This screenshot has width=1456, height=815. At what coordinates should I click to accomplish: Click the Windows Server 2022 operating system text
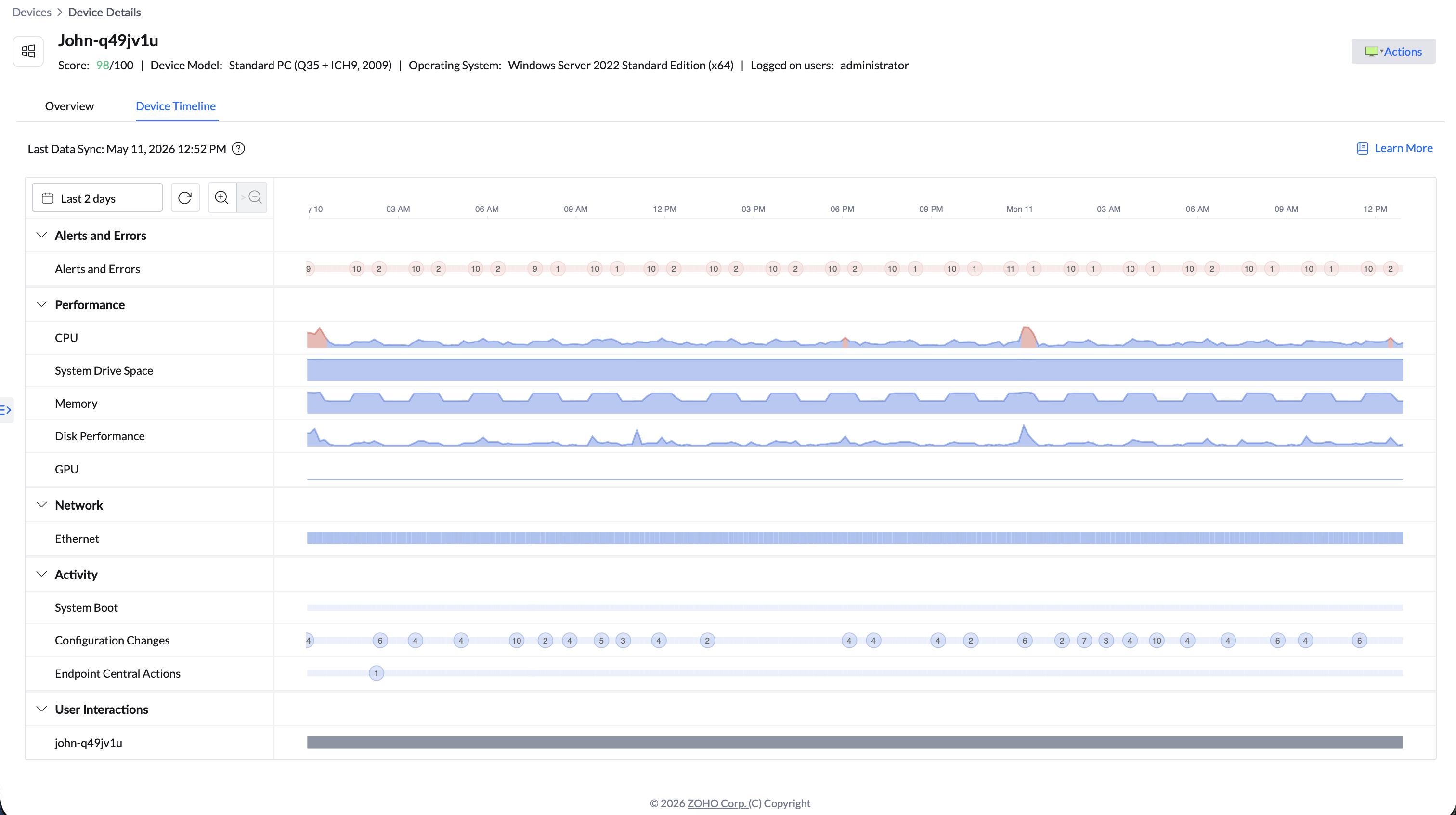[x=621, y=65]
